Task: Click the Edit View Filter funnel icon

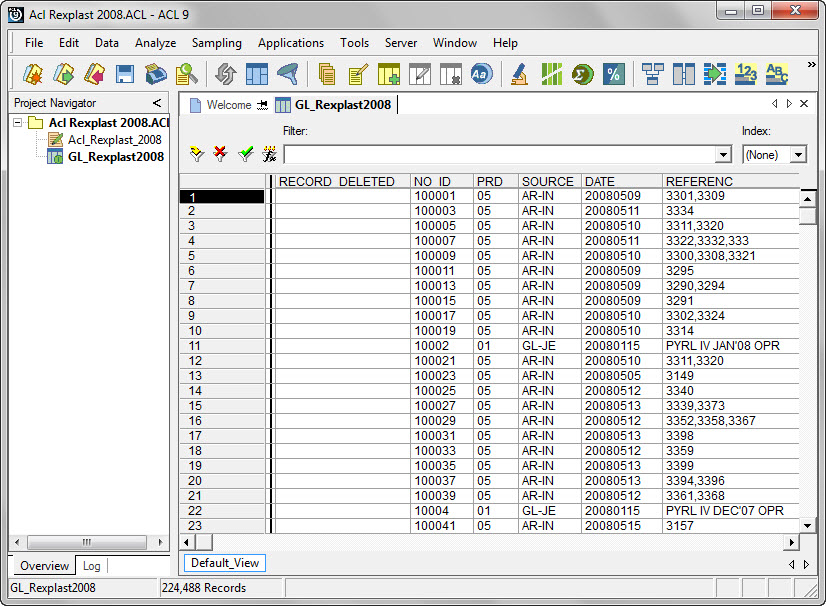Action: click(x=196, y=154)
